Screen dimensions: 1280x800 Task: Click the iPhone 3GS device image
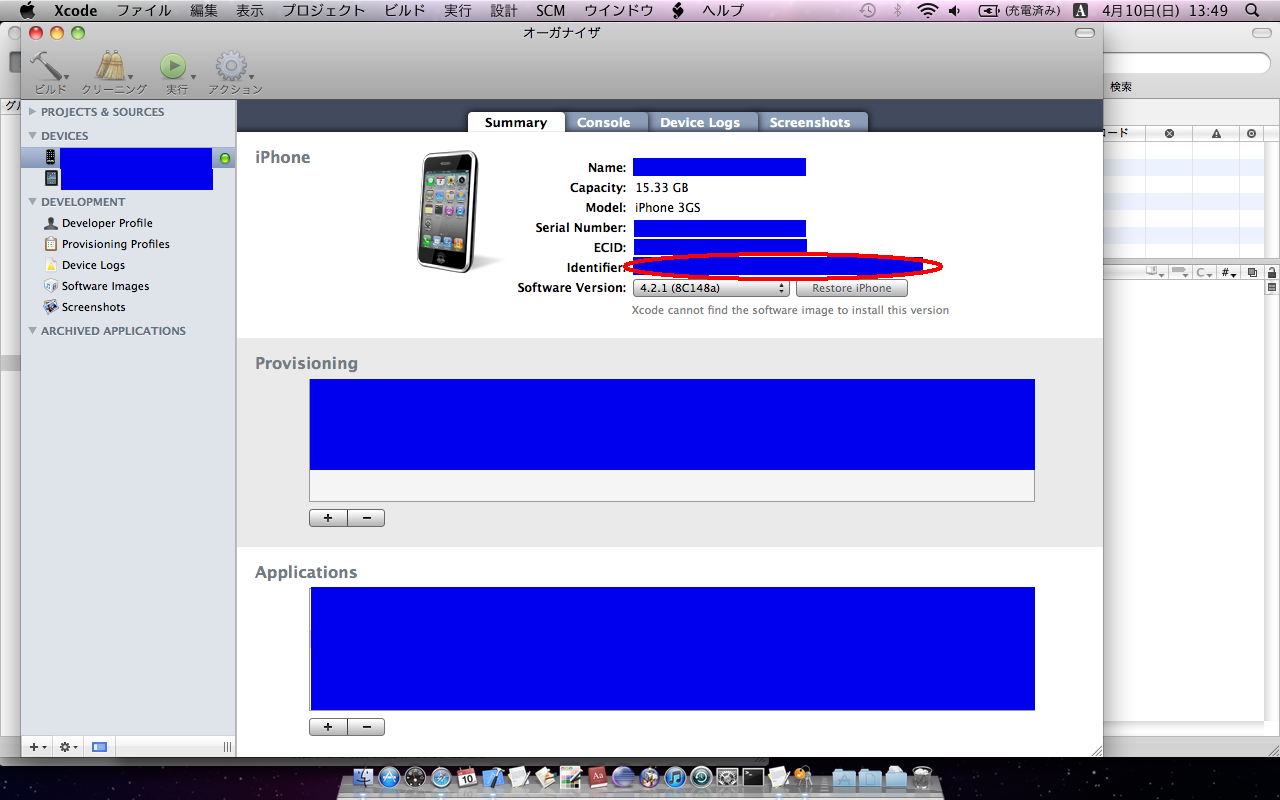(449, 210)
